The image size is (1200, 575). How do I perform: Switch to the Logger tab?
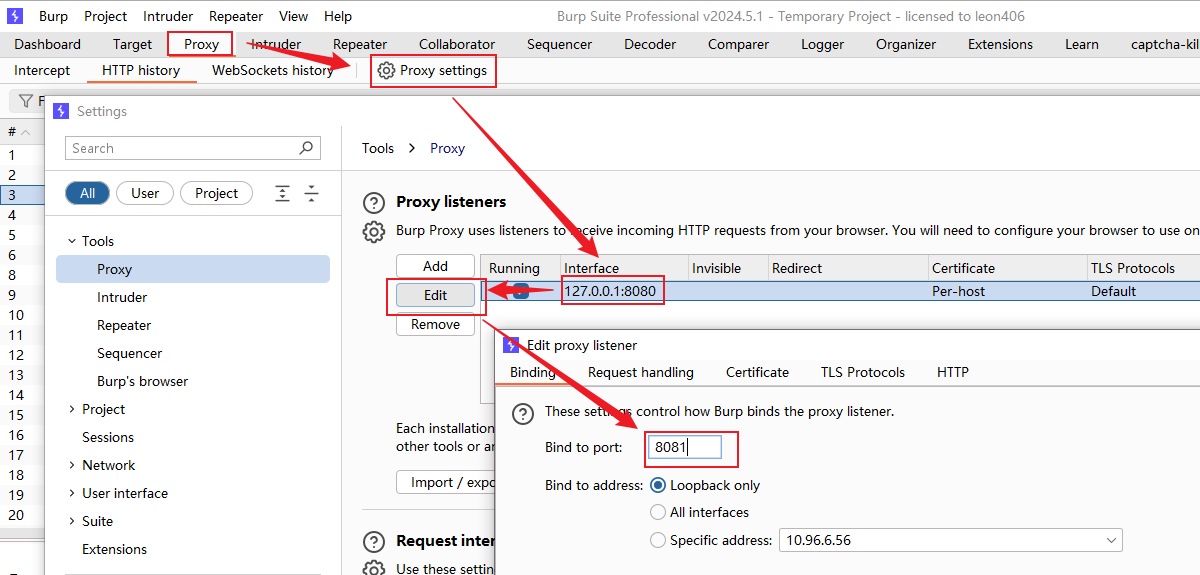click(x=822, y=44)
